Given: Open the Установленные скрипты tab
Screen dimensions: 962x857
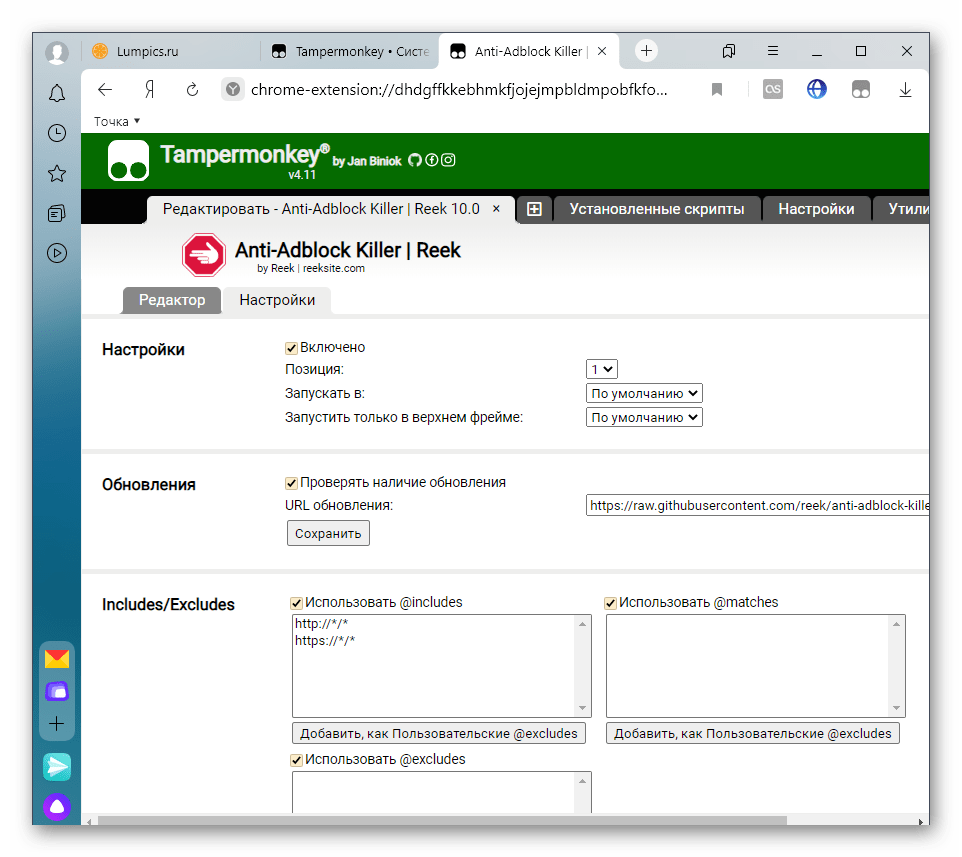Looking at the screenshot, I should (657, 209).
